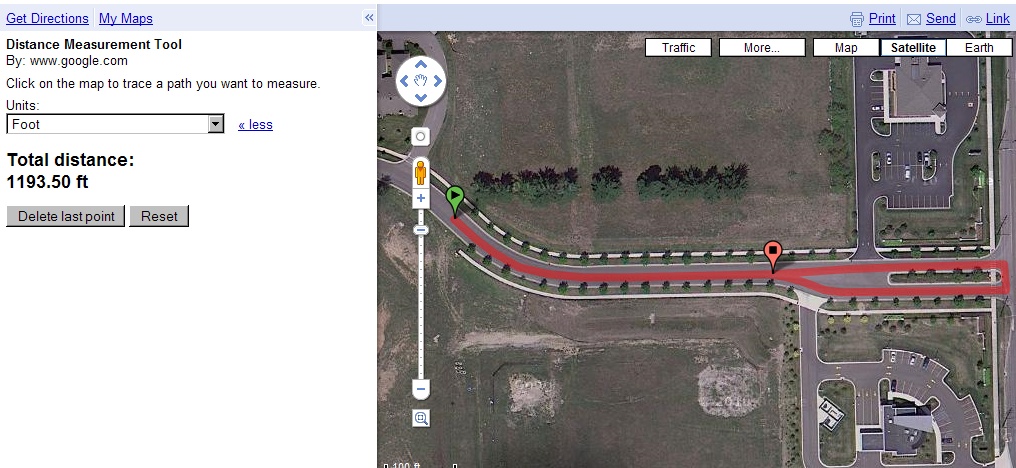Zoom in using the plus button

pos(421,198)
